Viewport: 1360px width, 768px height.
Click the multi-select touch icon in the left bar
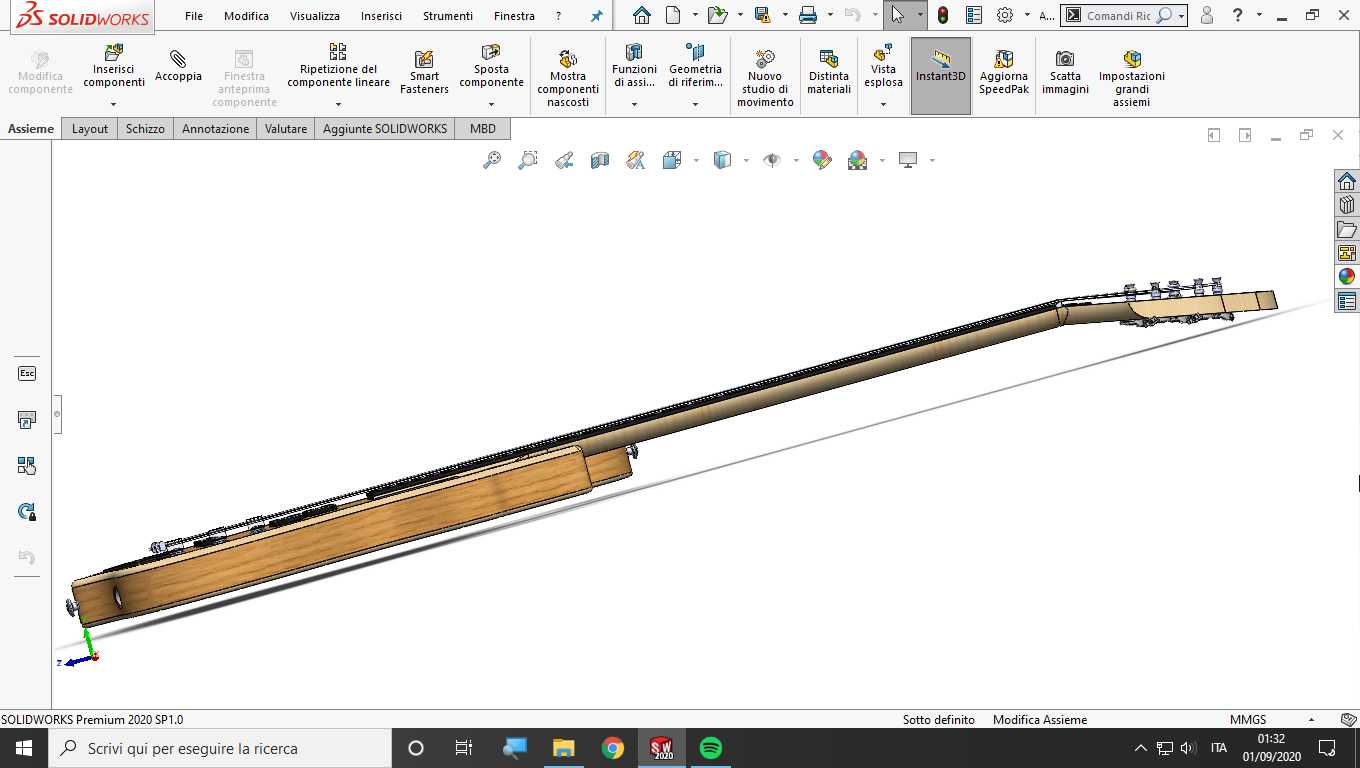[27, 466]
